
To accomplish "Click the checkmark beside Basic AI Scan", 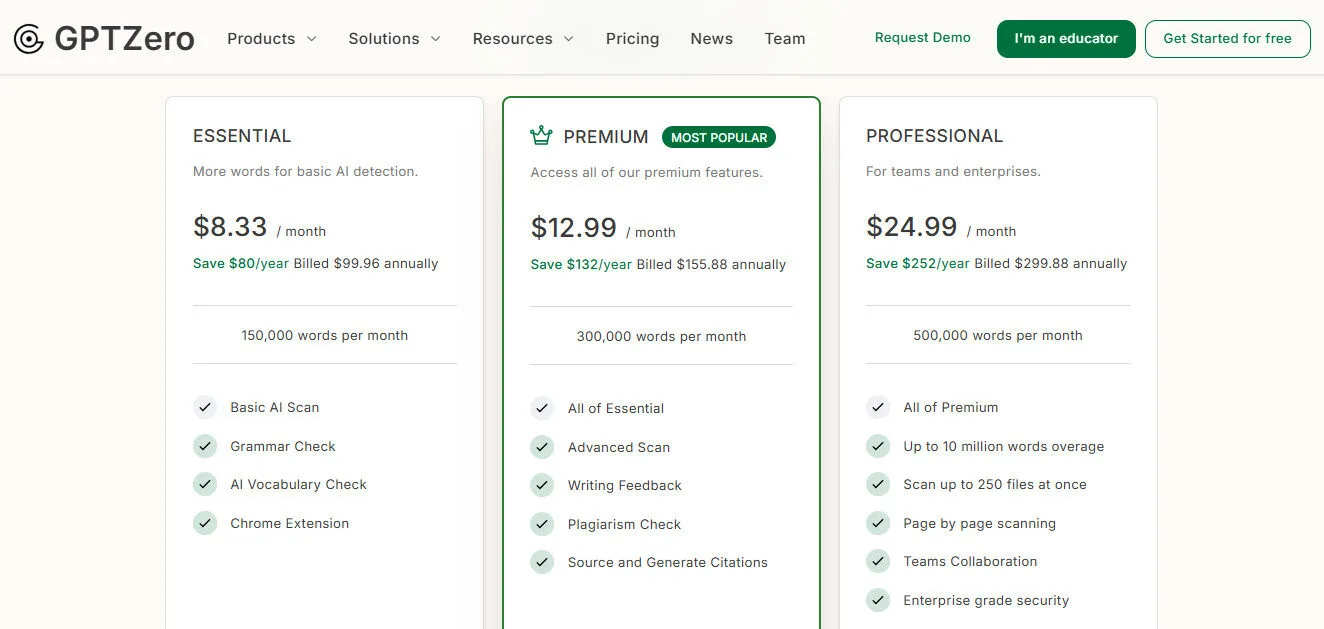I will click(205, 407).
